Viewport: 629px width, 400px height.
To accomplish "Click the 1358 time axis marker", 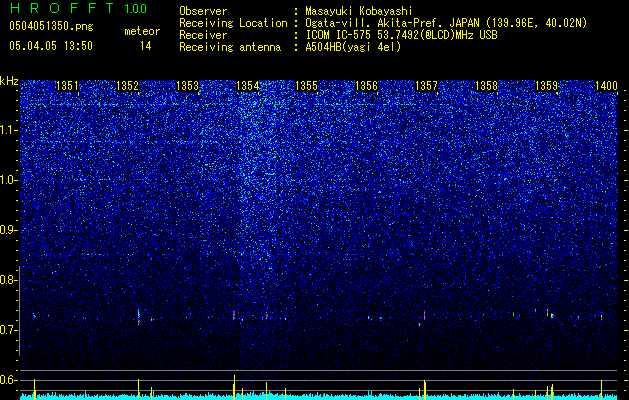I will tap(487, 85).
